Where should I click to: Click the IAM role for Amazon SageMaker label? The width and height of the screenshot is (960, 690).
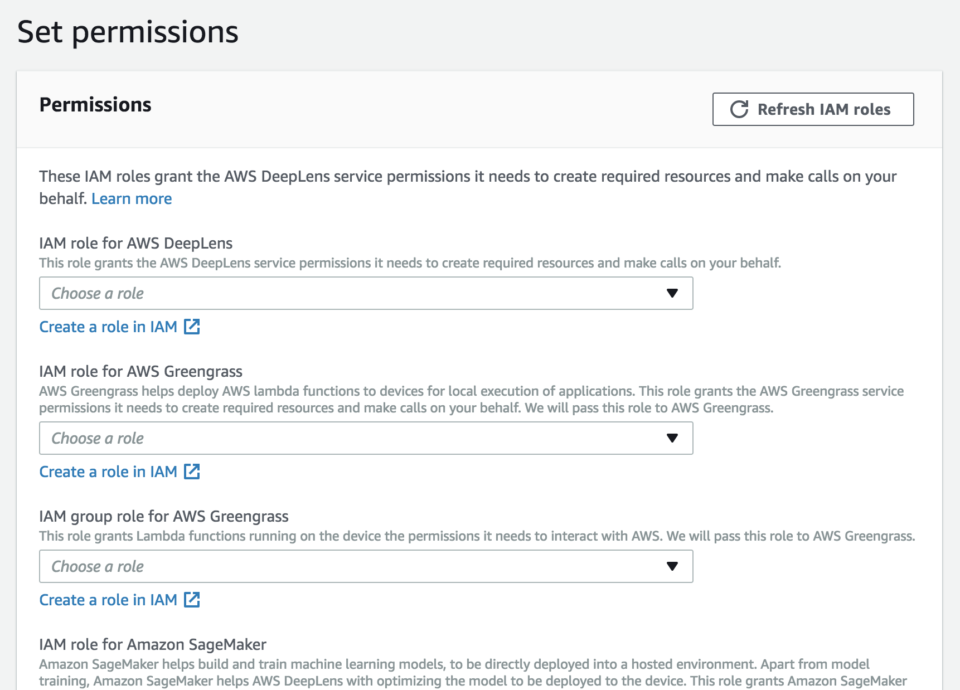(x=153, y=644)
